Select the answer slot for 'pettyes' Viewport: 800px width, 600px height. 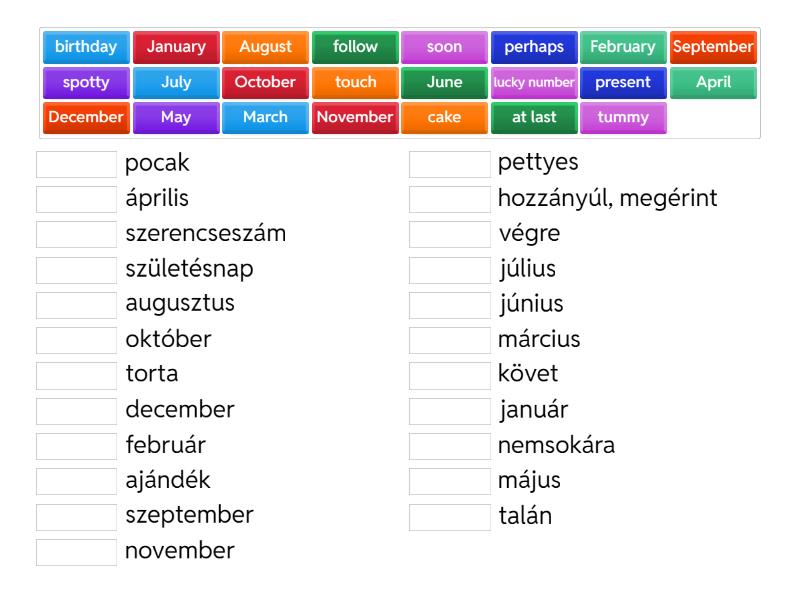449,164
